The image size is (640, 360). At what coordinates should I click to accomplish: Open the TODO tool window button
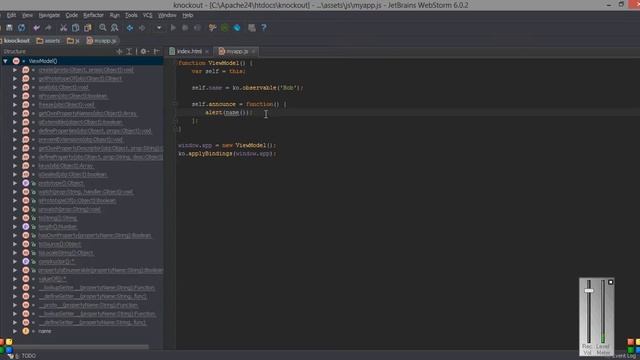click(24, 356)
